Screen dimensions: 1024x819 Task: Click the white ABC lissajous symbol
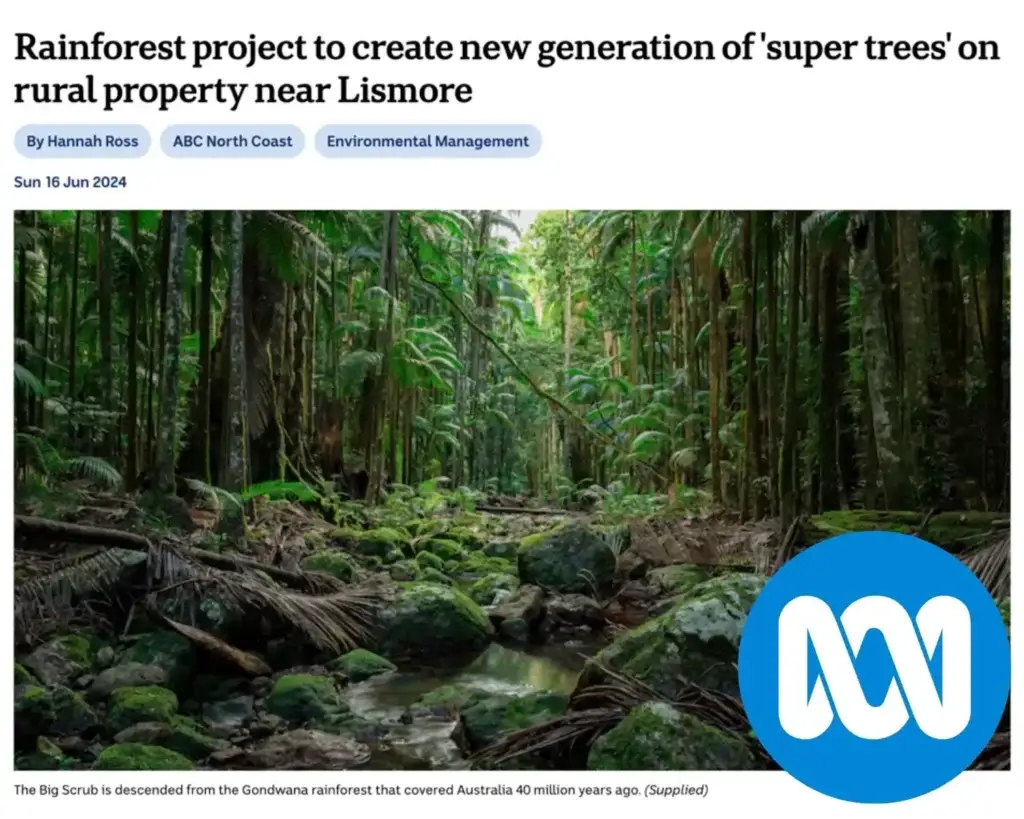point(874,667)
